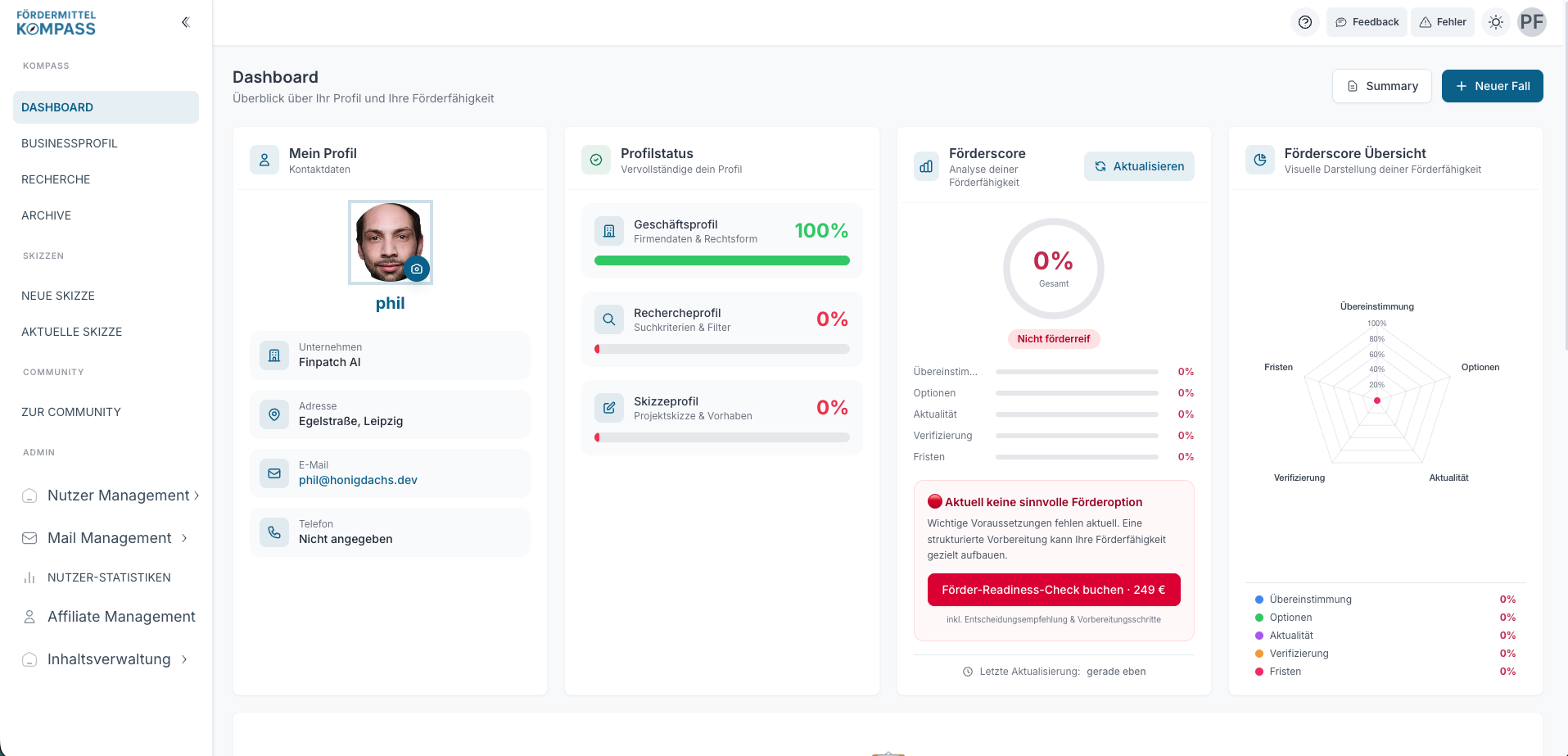This screenshot has height=756, width=1568.
Task: Click the Telefon phone icon
Action: pyautogui.click(x=274, y=532)
